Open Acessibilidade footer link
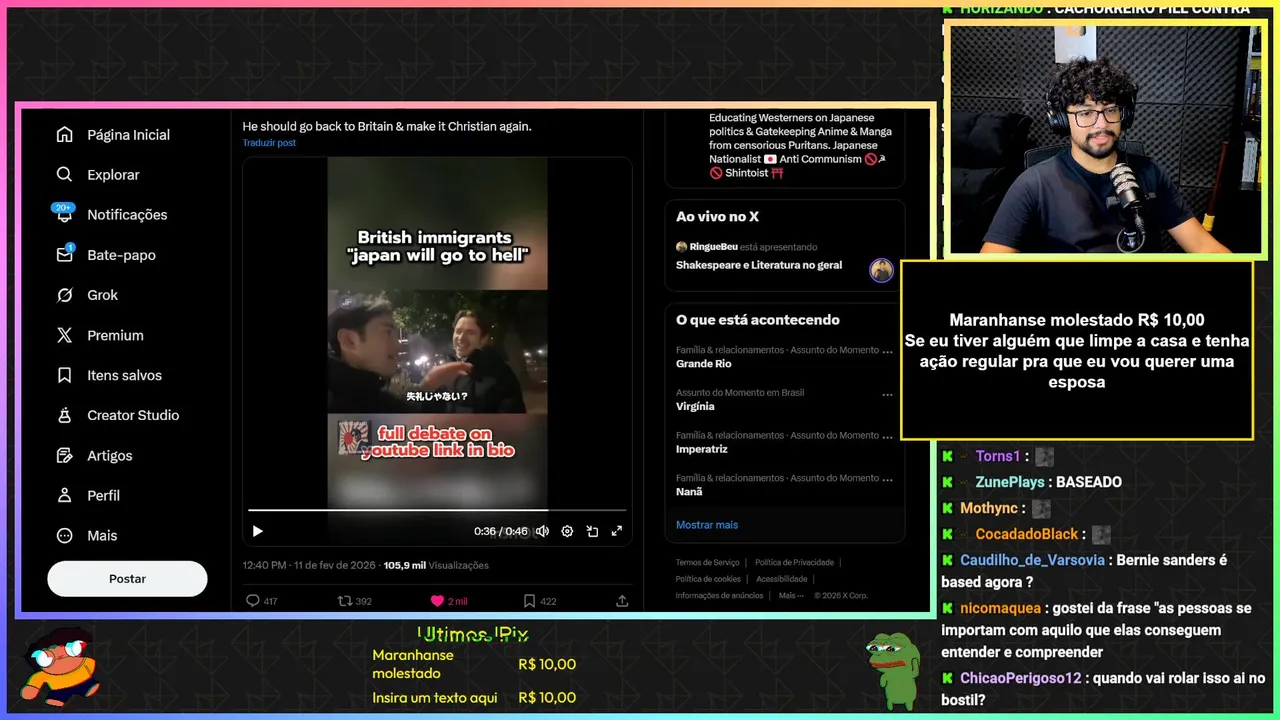Viewport: 1280px width, 720px height. coord(782,579)
